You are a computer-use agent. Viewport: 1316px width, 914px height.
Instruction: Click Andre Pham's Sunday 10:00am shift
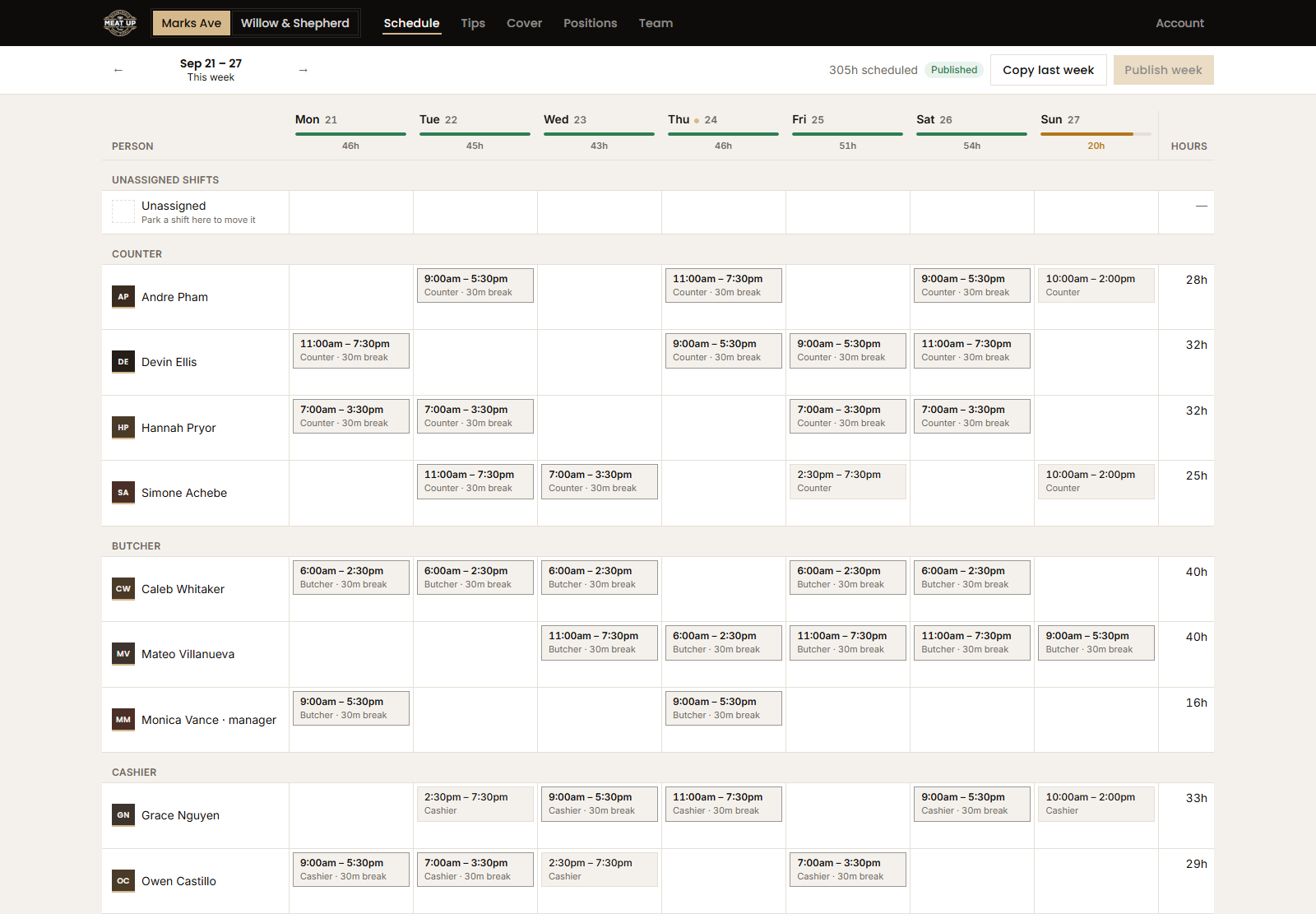1096,285
